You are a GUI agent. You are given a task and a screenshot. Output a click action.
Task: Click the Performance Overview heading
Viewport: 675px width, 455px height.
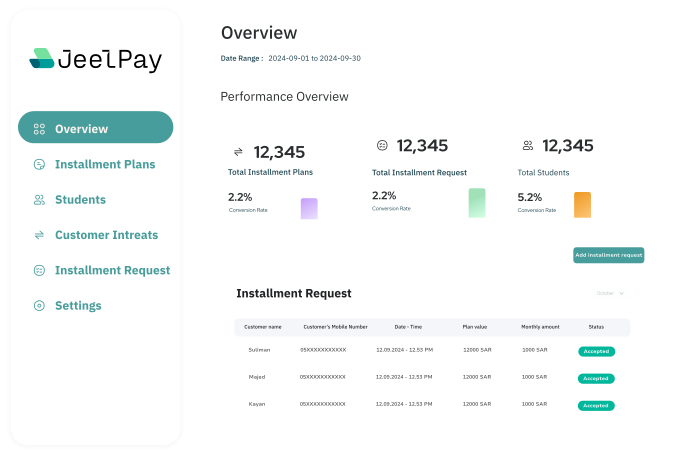tap(285, 97)
